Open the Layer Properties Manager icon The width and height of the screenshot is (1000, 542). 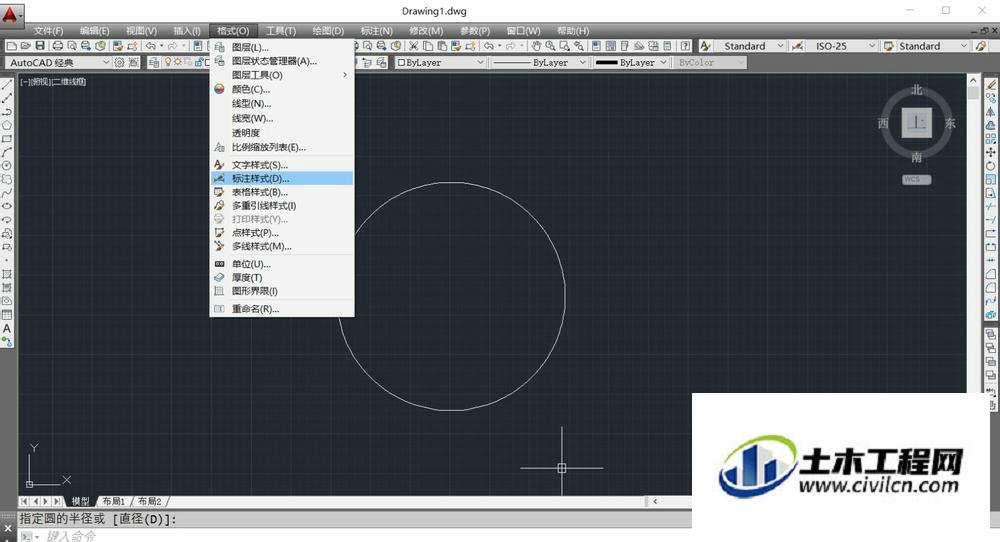pos(154,62)
